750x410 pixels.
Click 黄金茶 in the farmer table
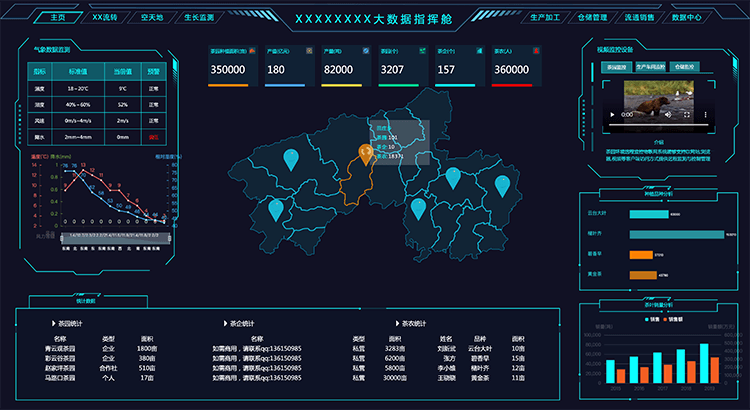(480, 378)
